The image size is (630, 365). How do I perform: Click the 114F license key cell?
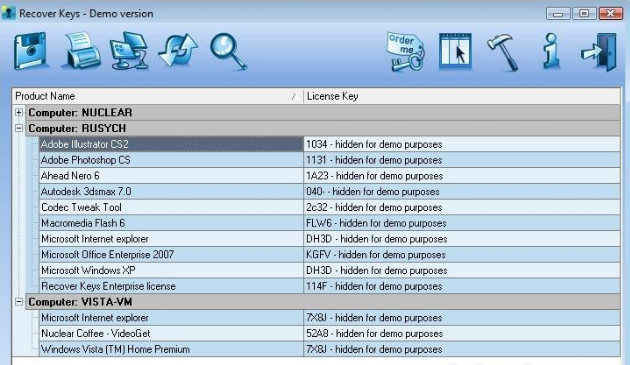tap(462, 286)
